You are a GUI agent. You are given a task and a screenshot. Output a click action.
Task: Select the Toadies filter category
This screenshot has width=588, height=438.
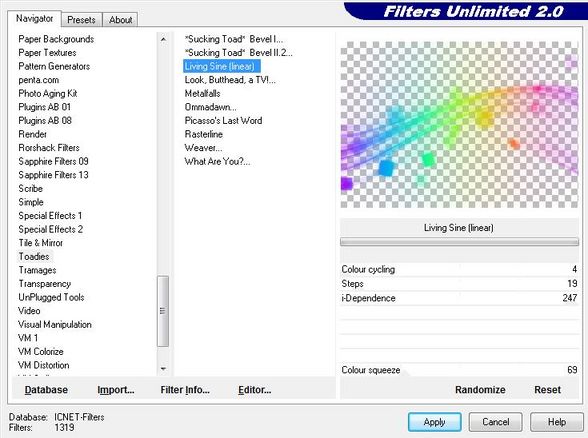coord(34,256)
